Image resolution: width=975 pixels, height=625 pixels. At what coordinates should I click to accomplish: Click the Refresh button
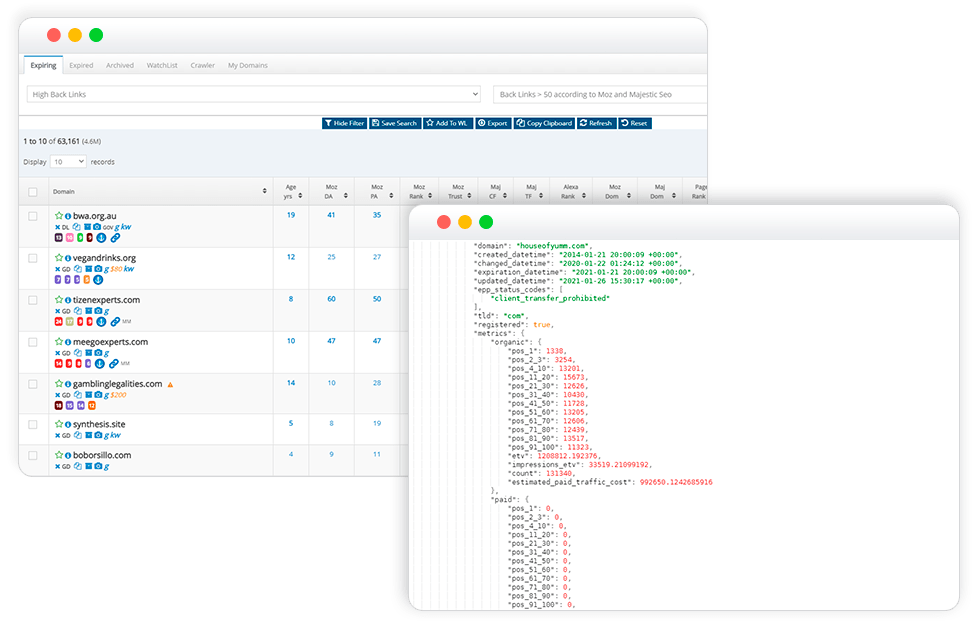tap(596, 123)
